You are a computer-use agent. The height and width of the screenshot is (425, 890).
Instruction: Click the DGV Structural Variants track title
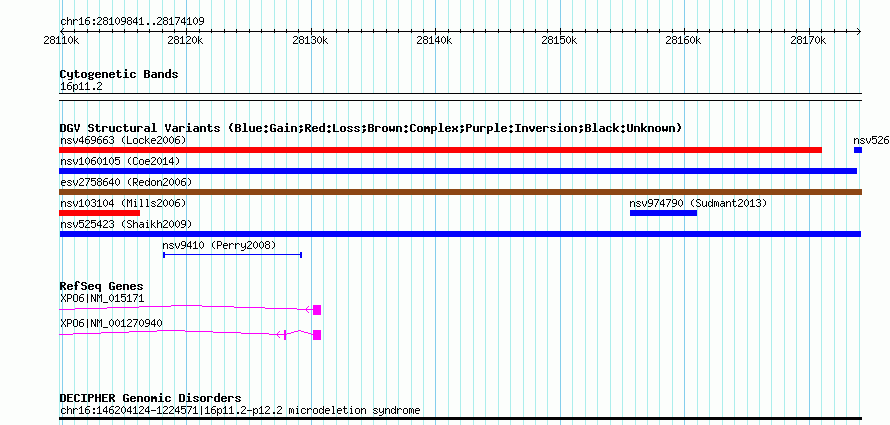click(370, 128)
